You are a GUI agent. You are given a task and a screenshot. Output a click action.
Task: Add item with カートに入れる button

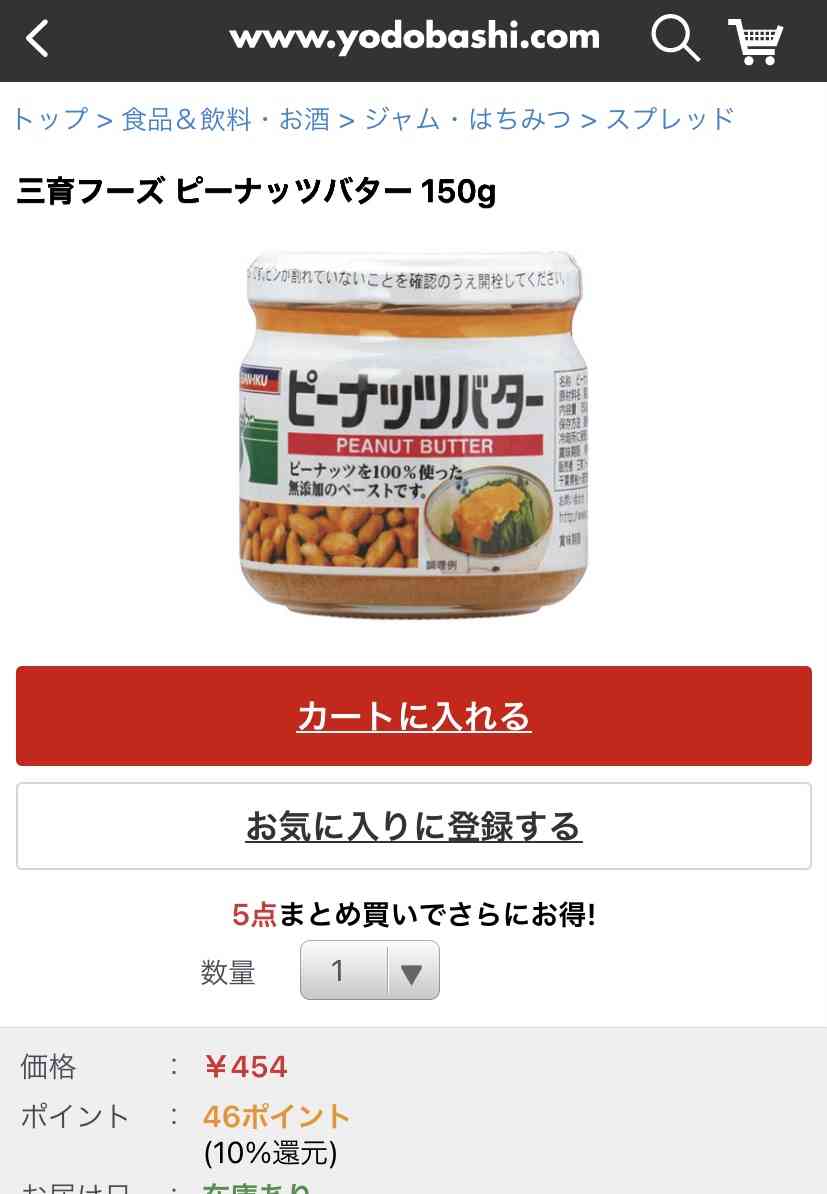click(414, 716)
